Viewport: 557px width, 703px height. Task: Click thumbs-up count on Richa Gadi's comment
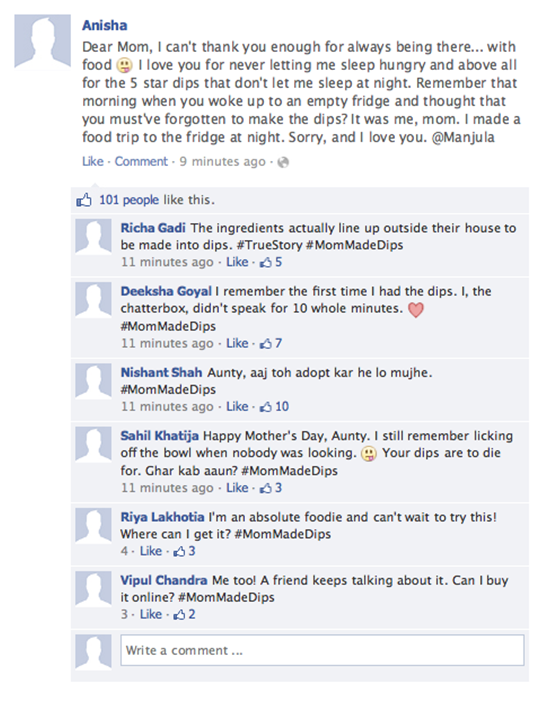(x=271, y=262)
